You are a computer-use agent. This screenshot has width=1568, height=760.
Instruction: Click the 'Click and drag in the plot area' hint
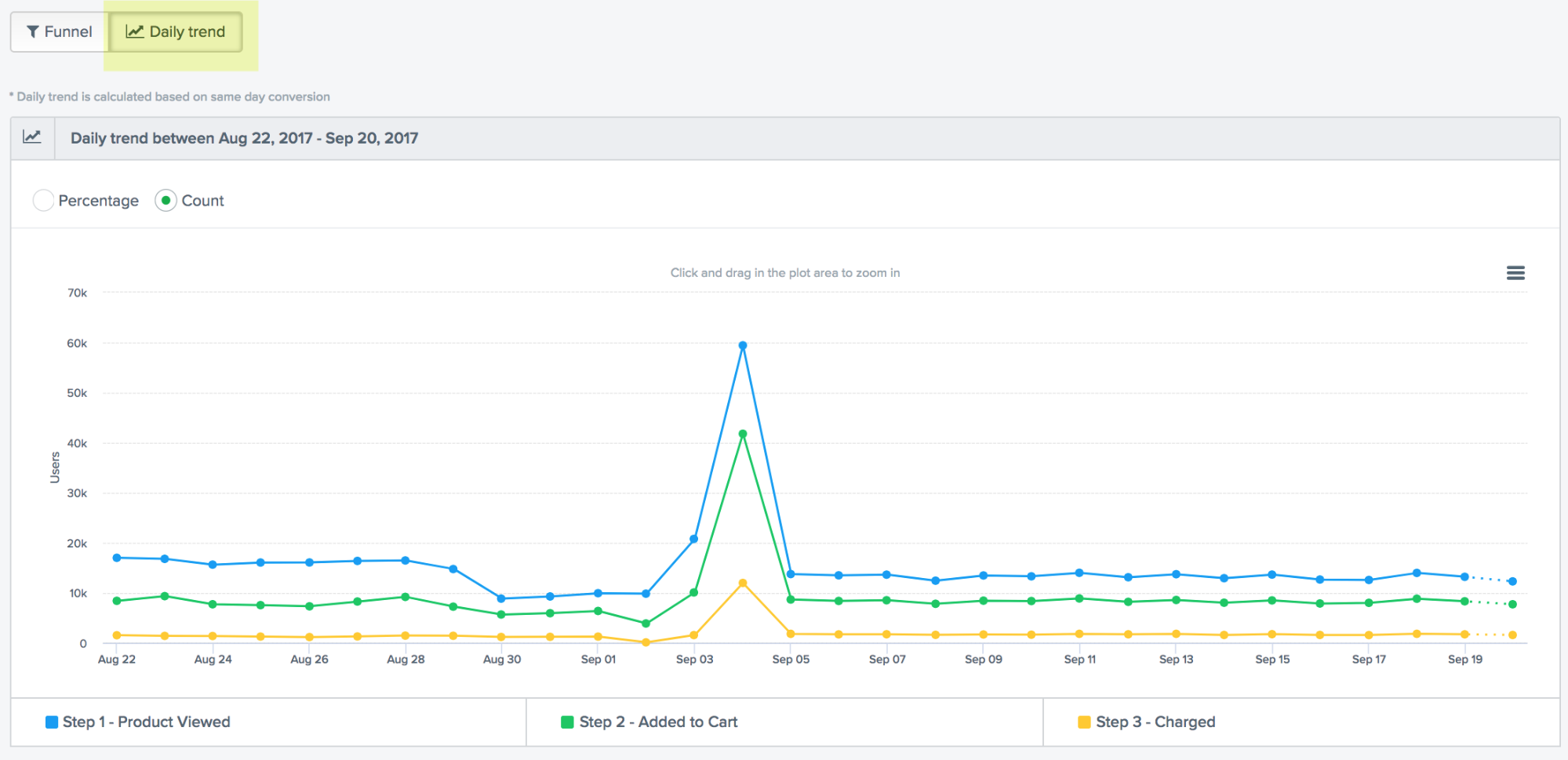point(785,273)
